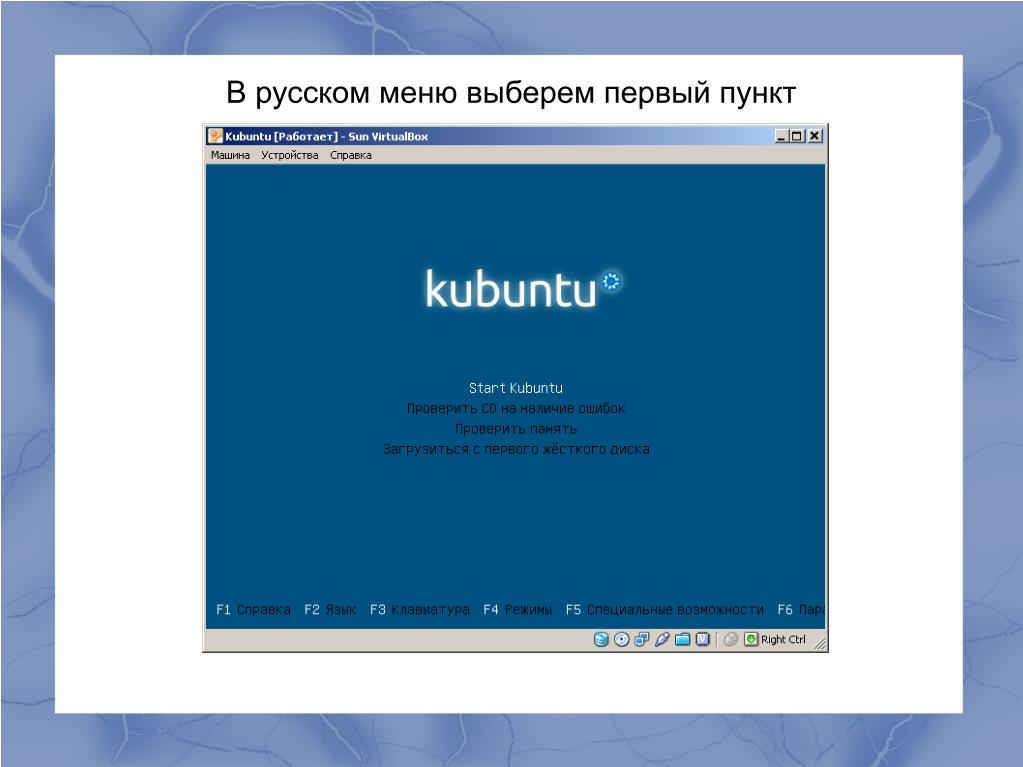Screen dimensions: 1023x767
Task: Close the Kubuntu VirtualBox window
Action: (x=815, y=136)
